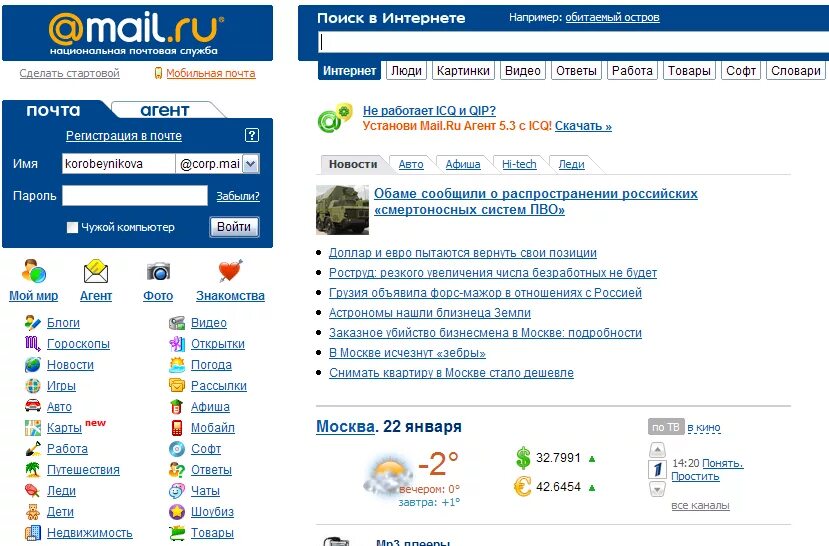The height and width of the screenshot is (546, 829).
Task: Open the Мой мир people icon
Action: (33, 272)
